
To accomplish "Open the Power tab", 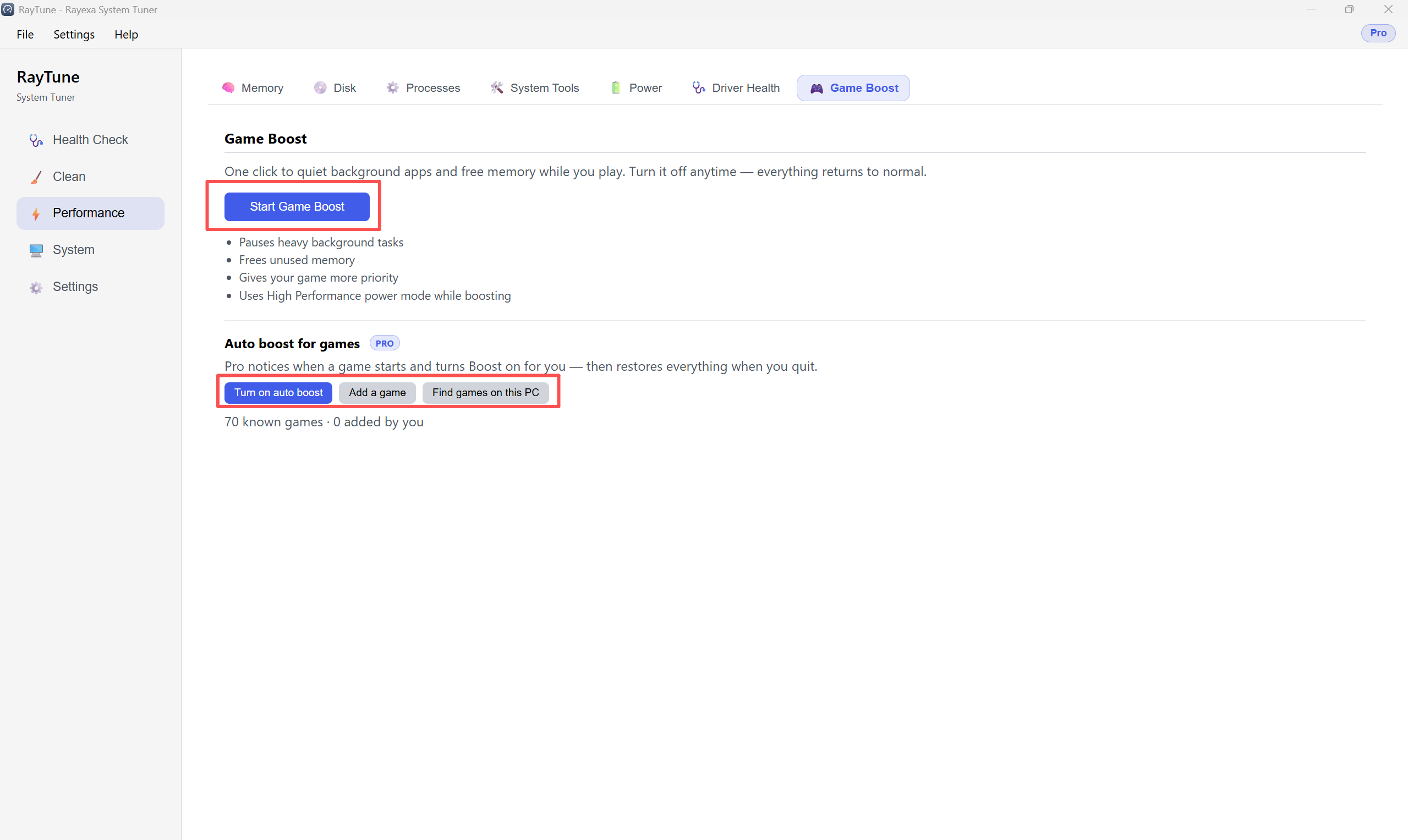I will (x=637, y=87).
